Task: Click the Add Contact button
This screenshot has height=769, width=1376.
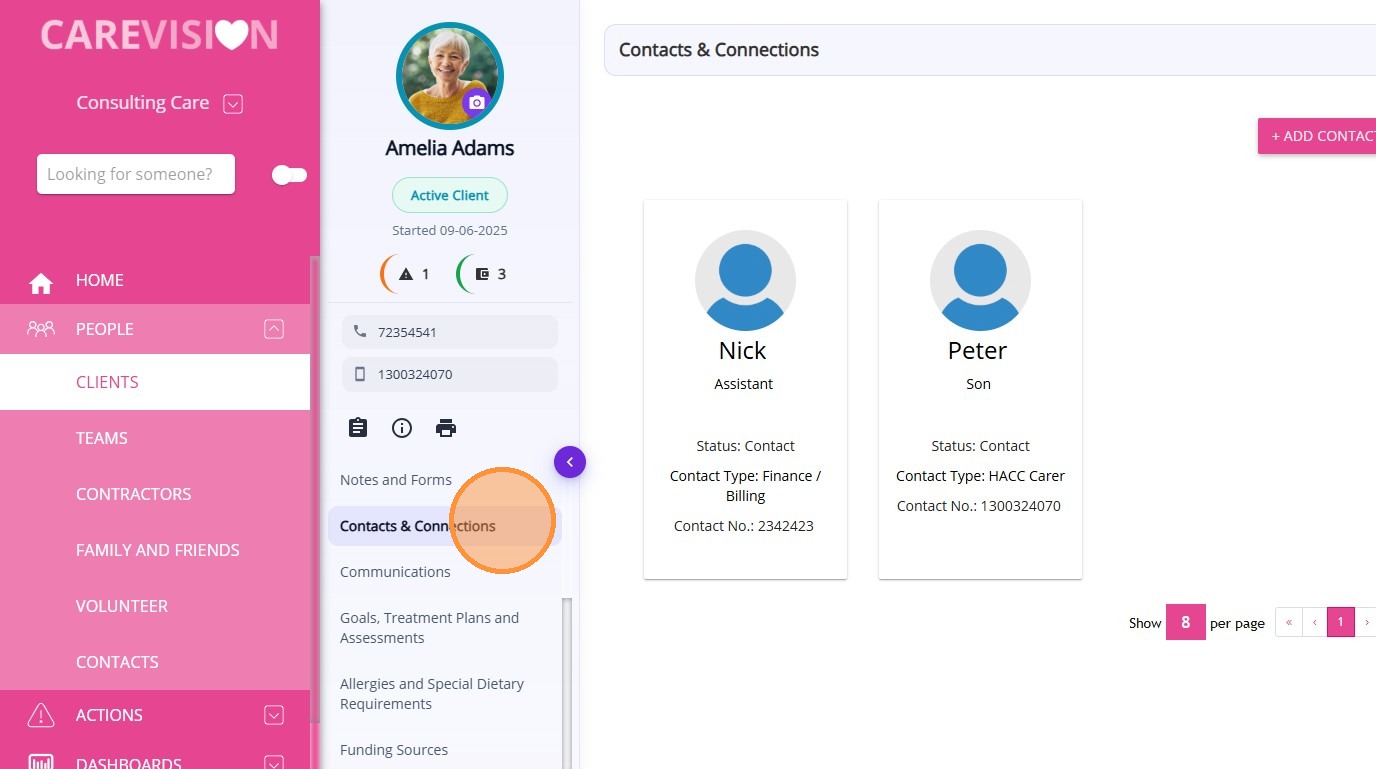Action: click(x=1317, y=136)
